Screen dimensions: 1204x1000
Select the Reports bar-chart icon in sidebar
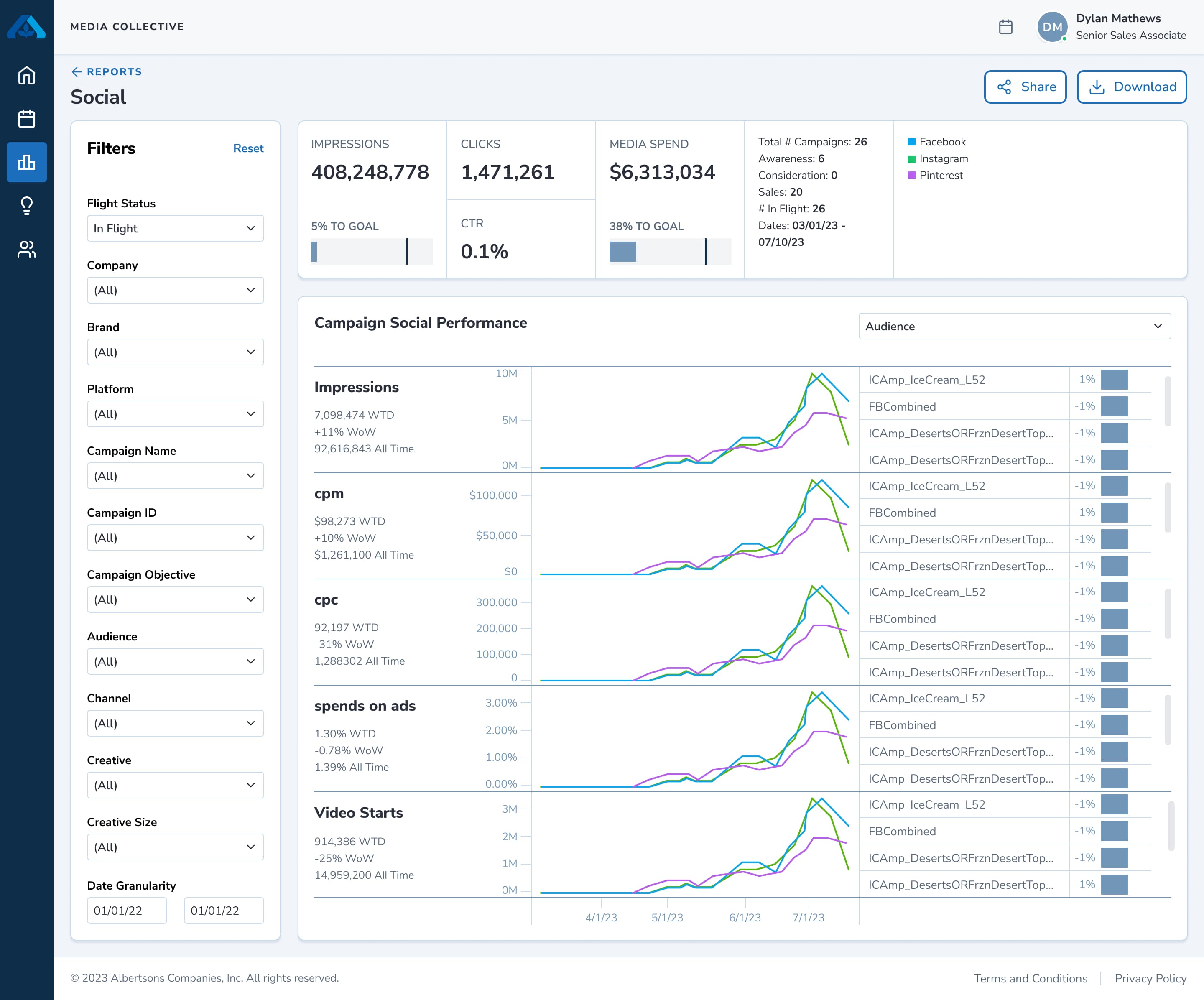pos(26,162)
